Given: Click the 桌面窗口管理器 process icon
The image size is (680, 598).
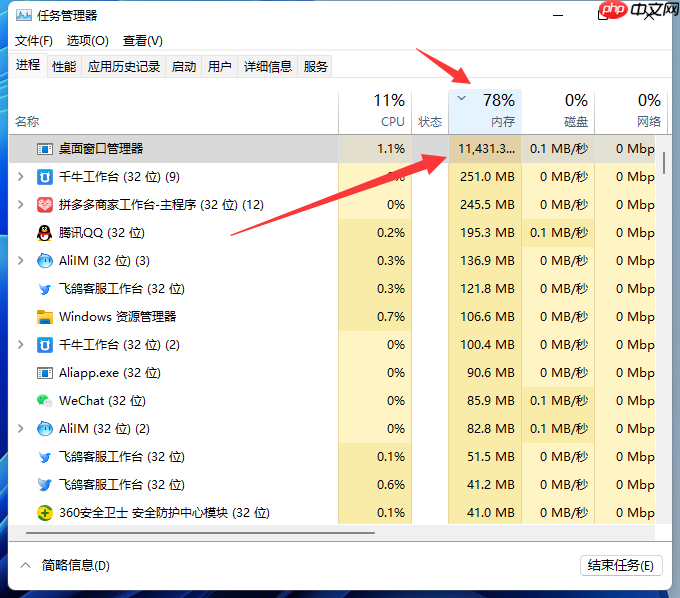Looking at the screenshot, I should tap(45, 149).
